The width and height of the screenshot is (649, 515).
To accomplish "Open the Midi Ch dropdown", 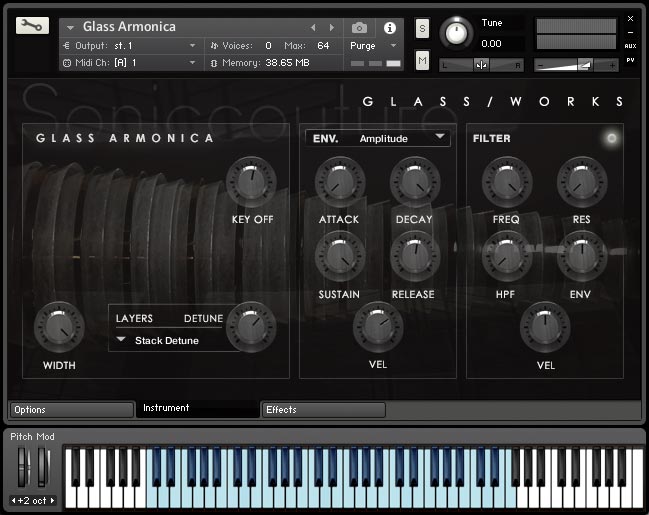I will click(192, 63).
